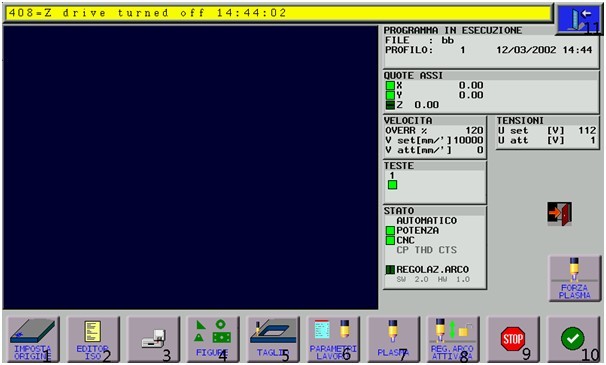The image size is (606, 365).
Task: Click the exit door icon
Action: coord(560,213)
